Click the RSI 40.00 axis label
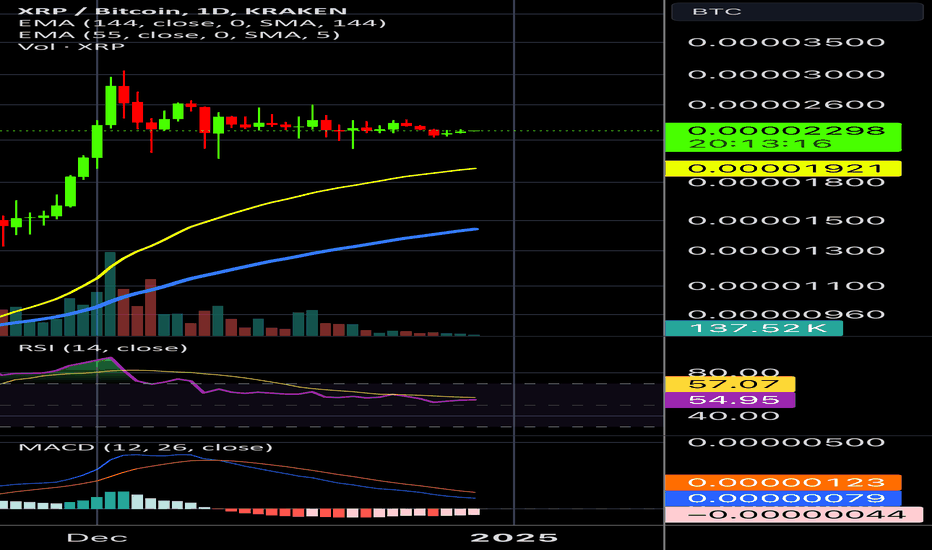This screenshot has width=932, height=550. click(733, 416)
